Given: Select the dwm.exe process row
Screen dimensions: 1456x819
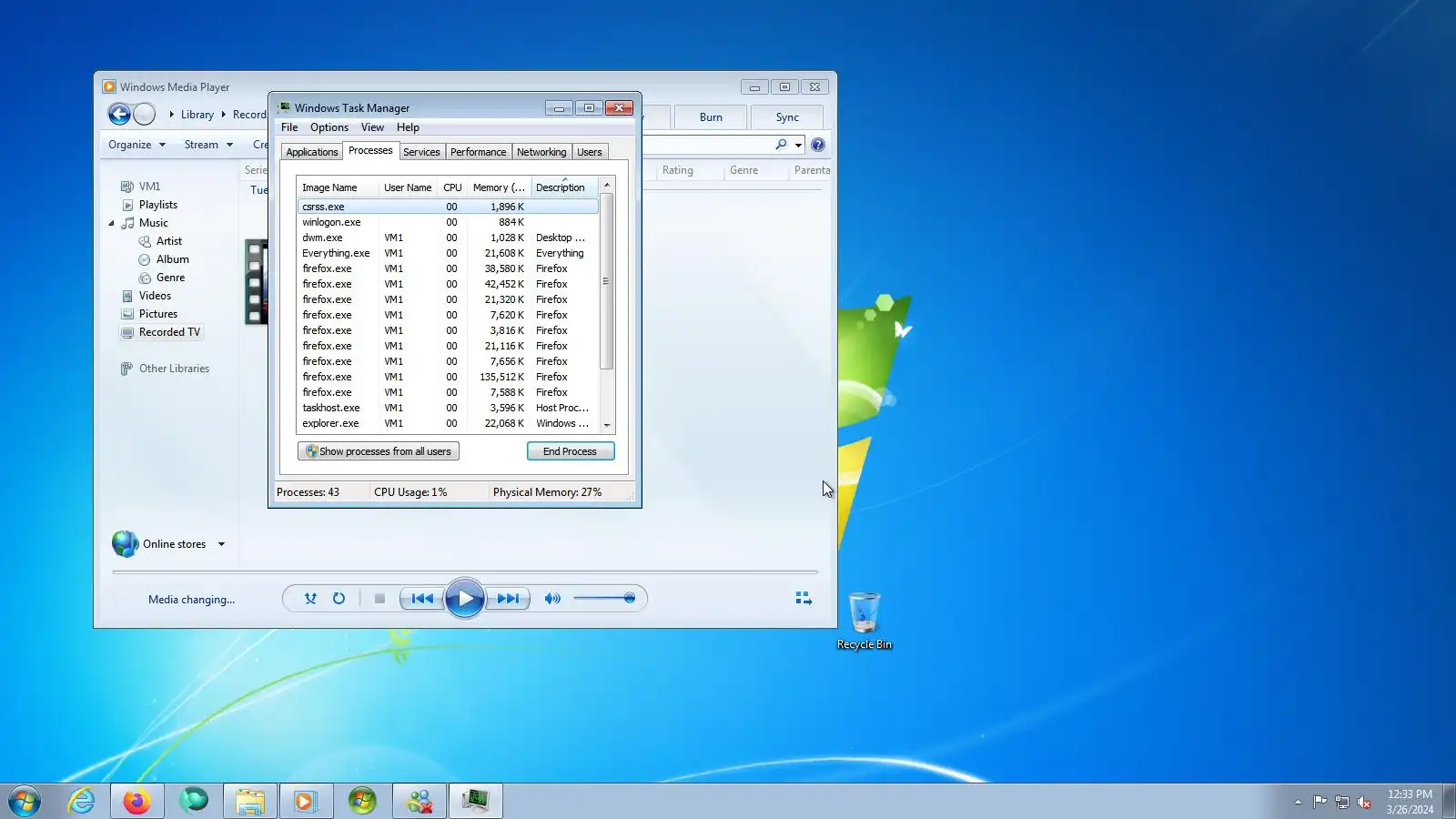Looking at the screenshot, I should 448,238.
